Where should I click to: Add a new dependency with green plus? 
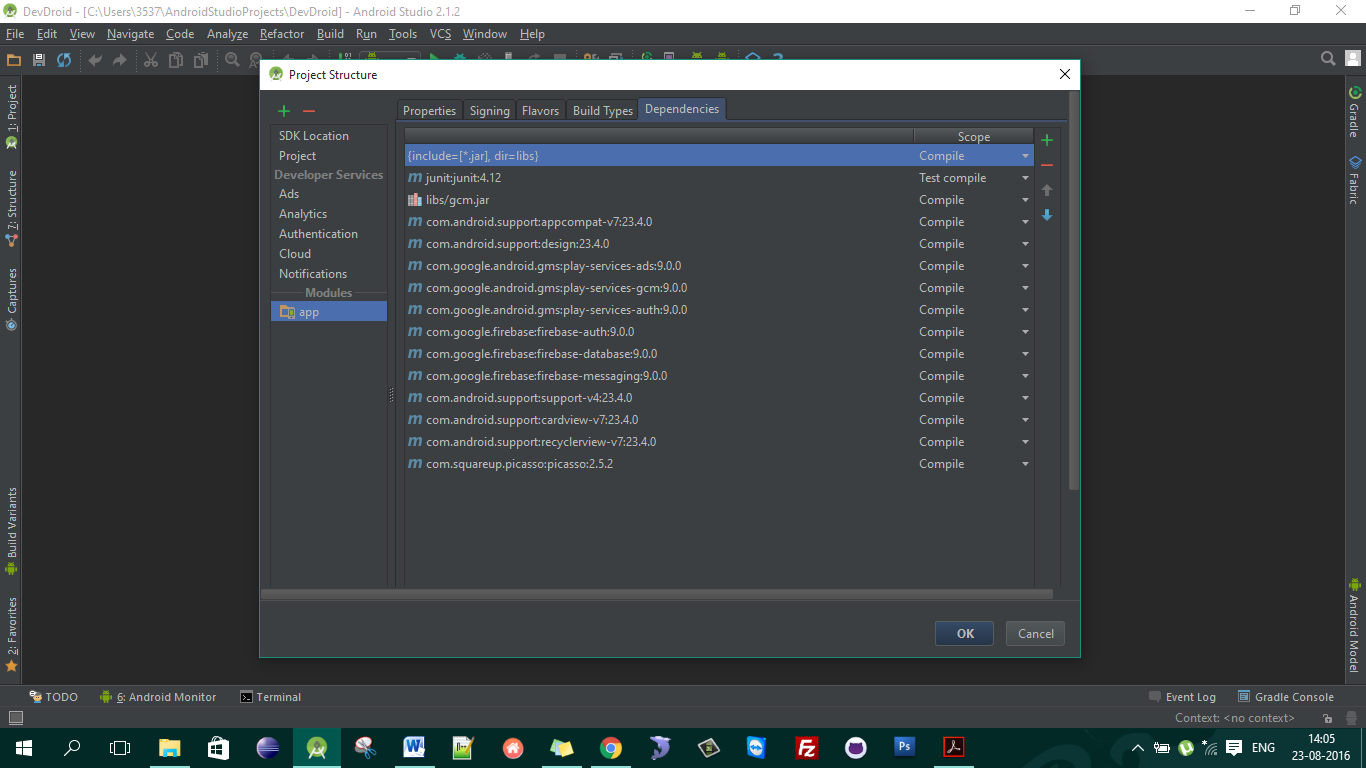point(1047,140)
